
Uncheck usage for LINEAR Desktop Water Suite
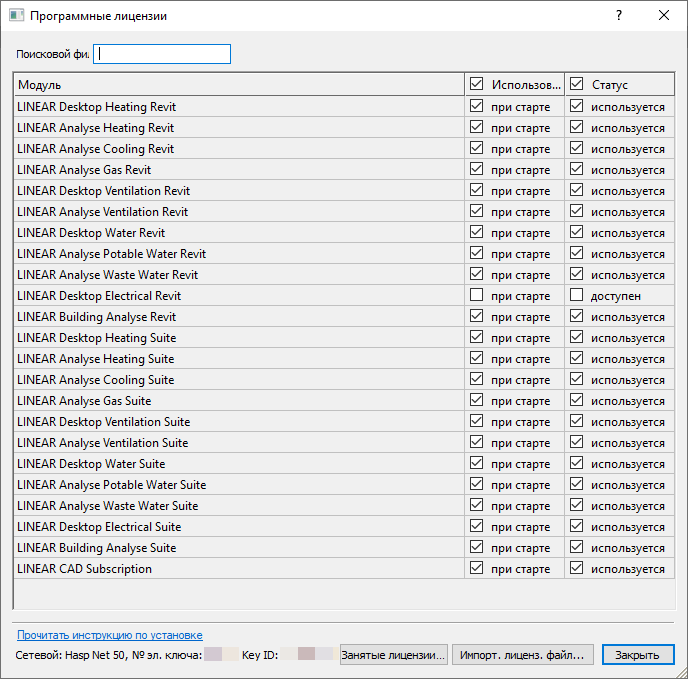[x=476, y=463]
